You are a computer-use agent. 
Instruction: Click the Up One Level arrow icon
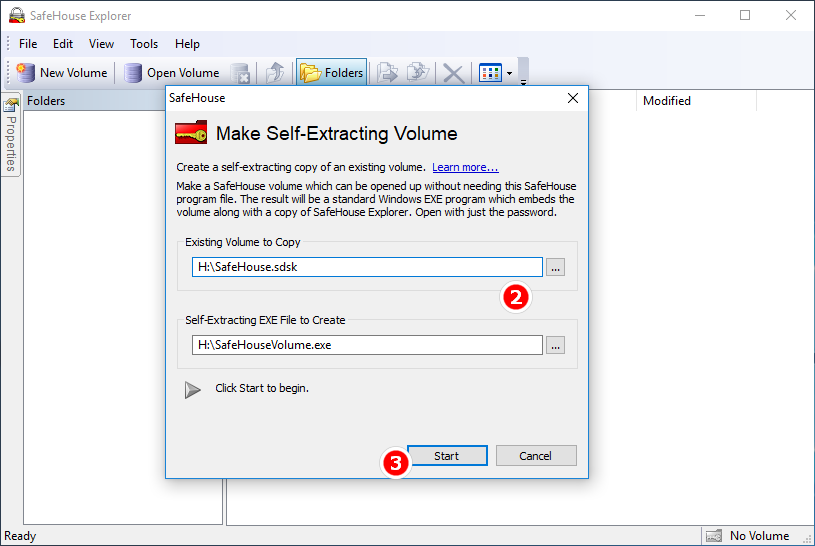274,73
